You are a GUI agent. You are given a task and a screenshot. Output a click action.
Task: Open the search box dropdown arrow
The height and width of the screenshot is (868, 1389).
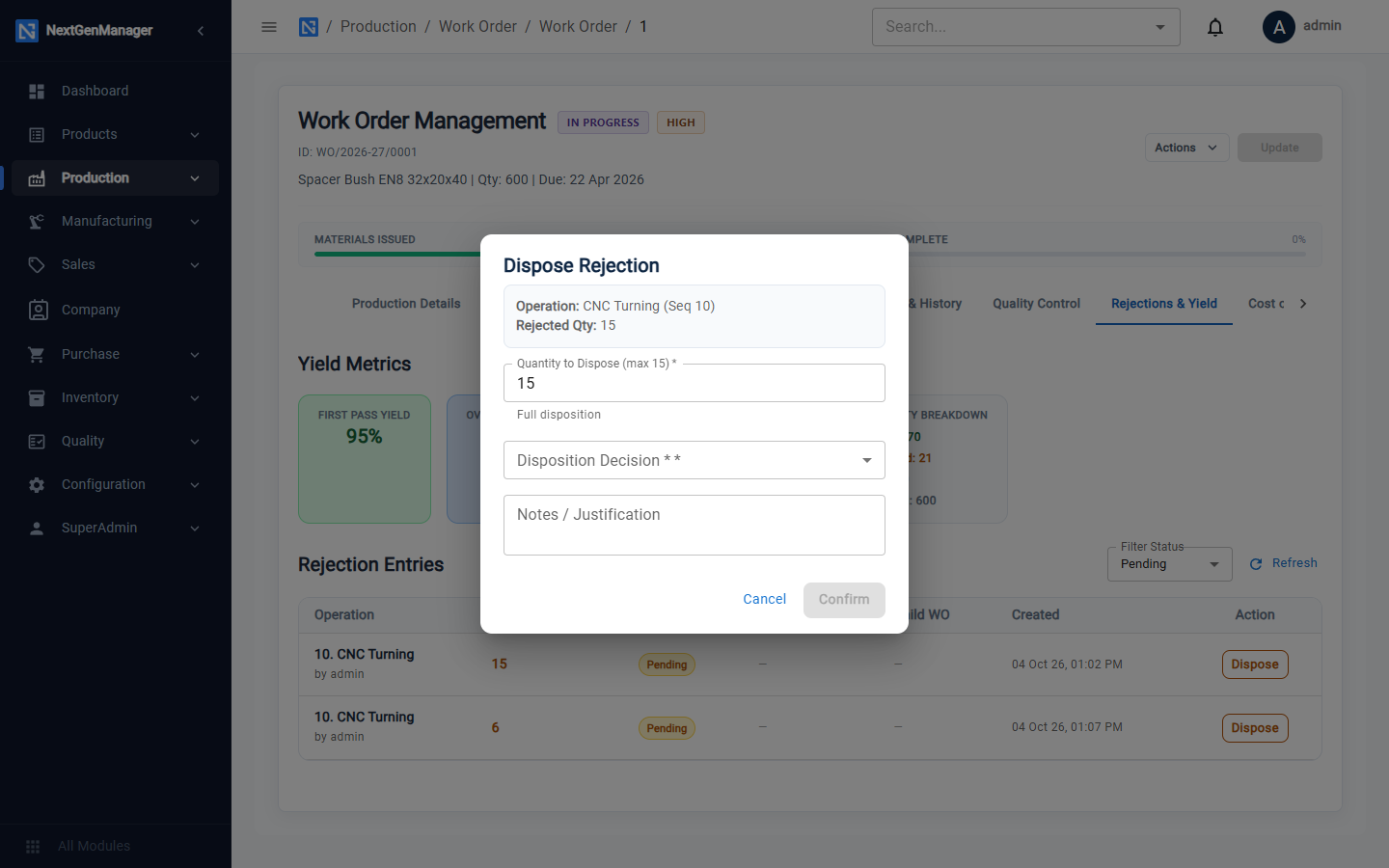(x=1160, y=27)
